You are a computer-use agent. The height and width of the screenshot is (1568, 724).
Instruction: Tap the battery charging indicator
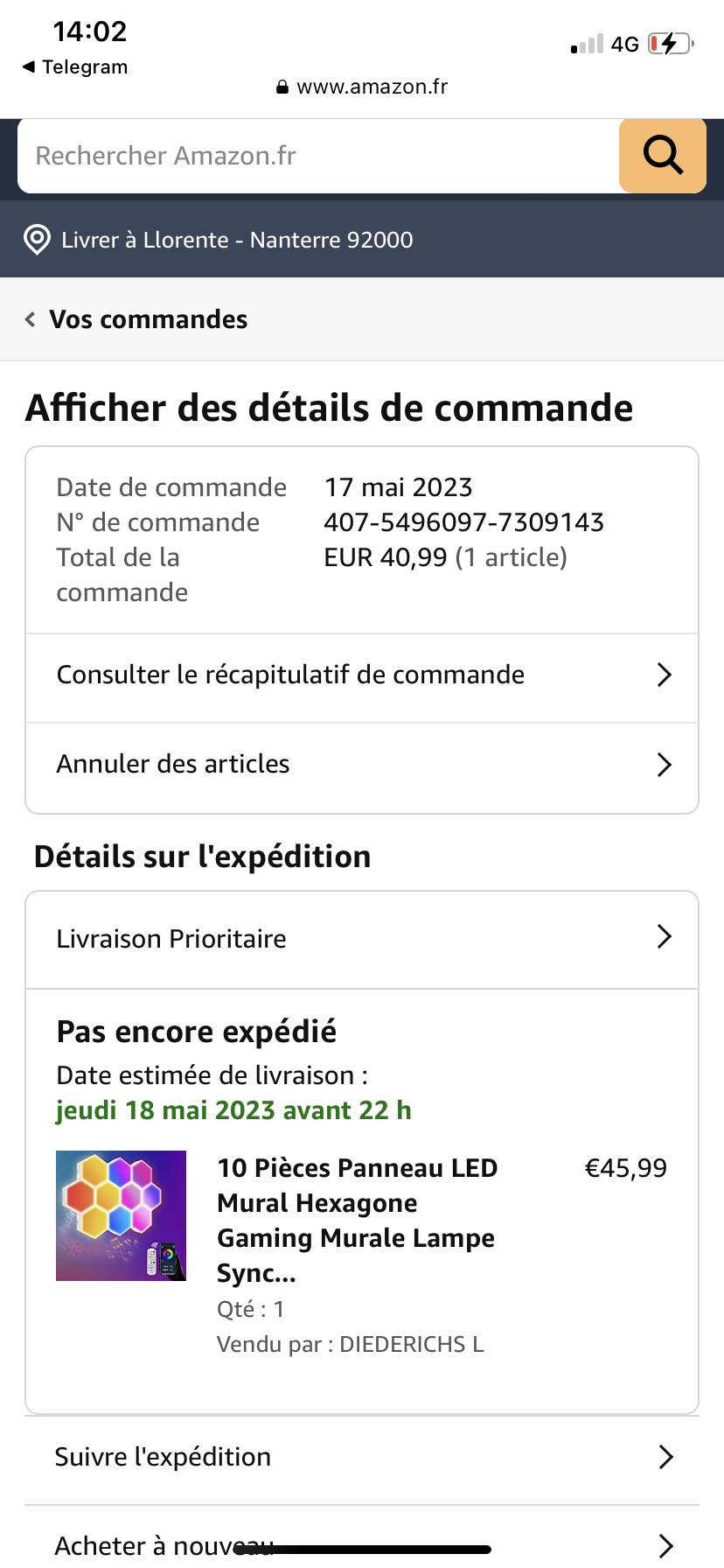(x=670, y=44)
